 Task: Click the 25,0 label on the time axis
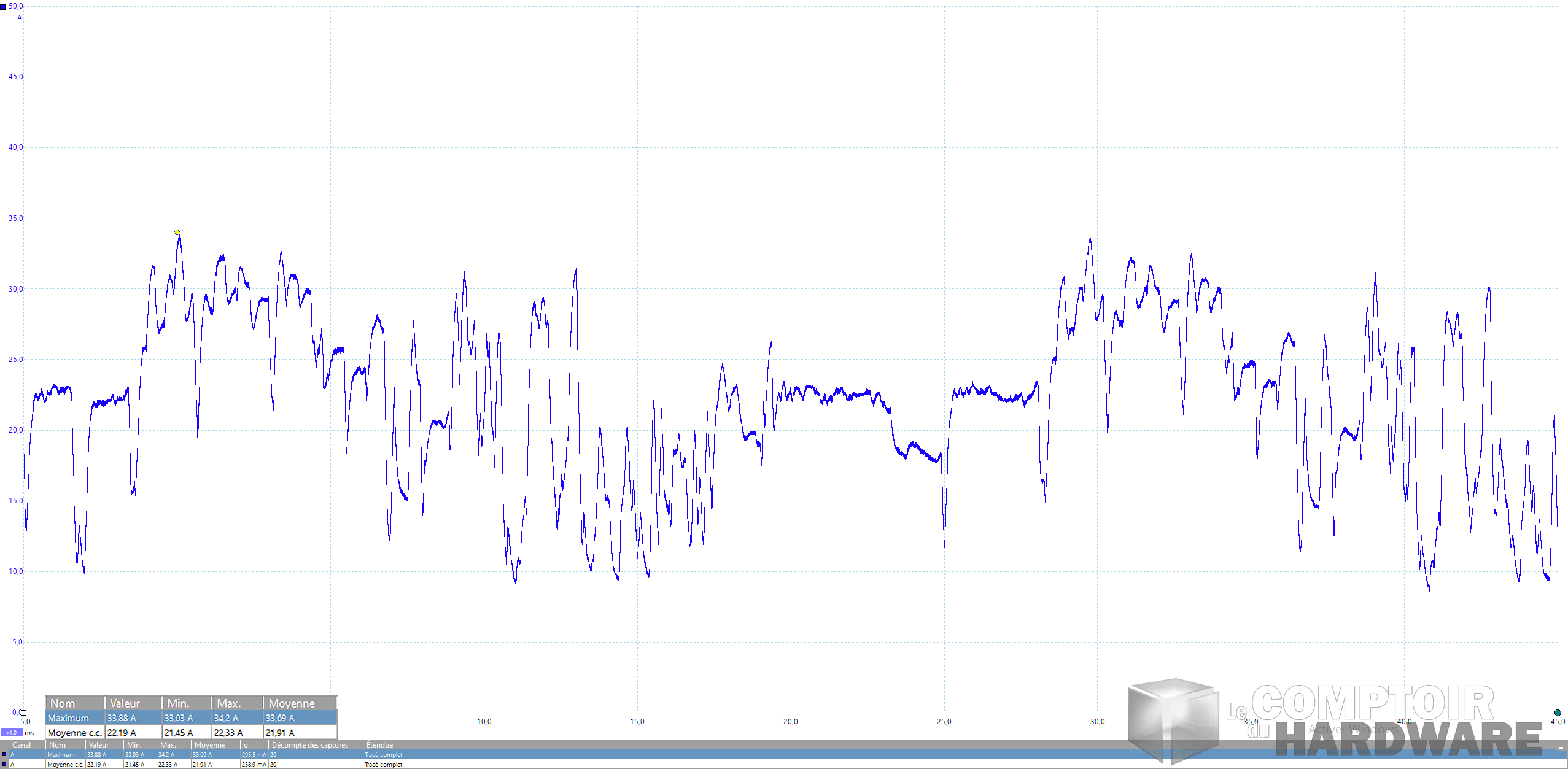(944, 722)
